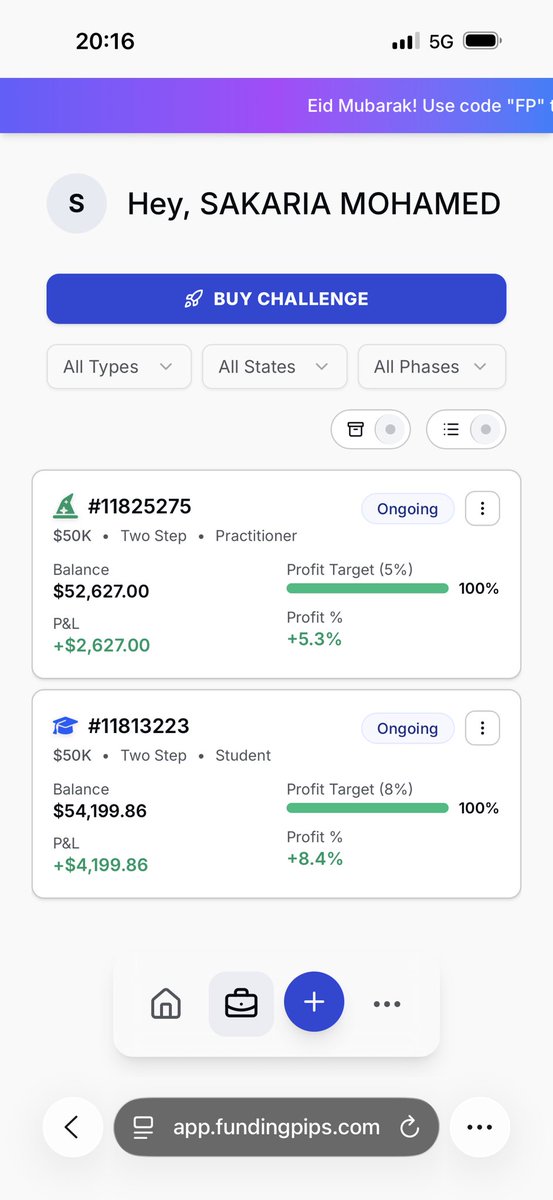Click P&L value +$4,199.86

pyautogui.click(x=101, y=865)
